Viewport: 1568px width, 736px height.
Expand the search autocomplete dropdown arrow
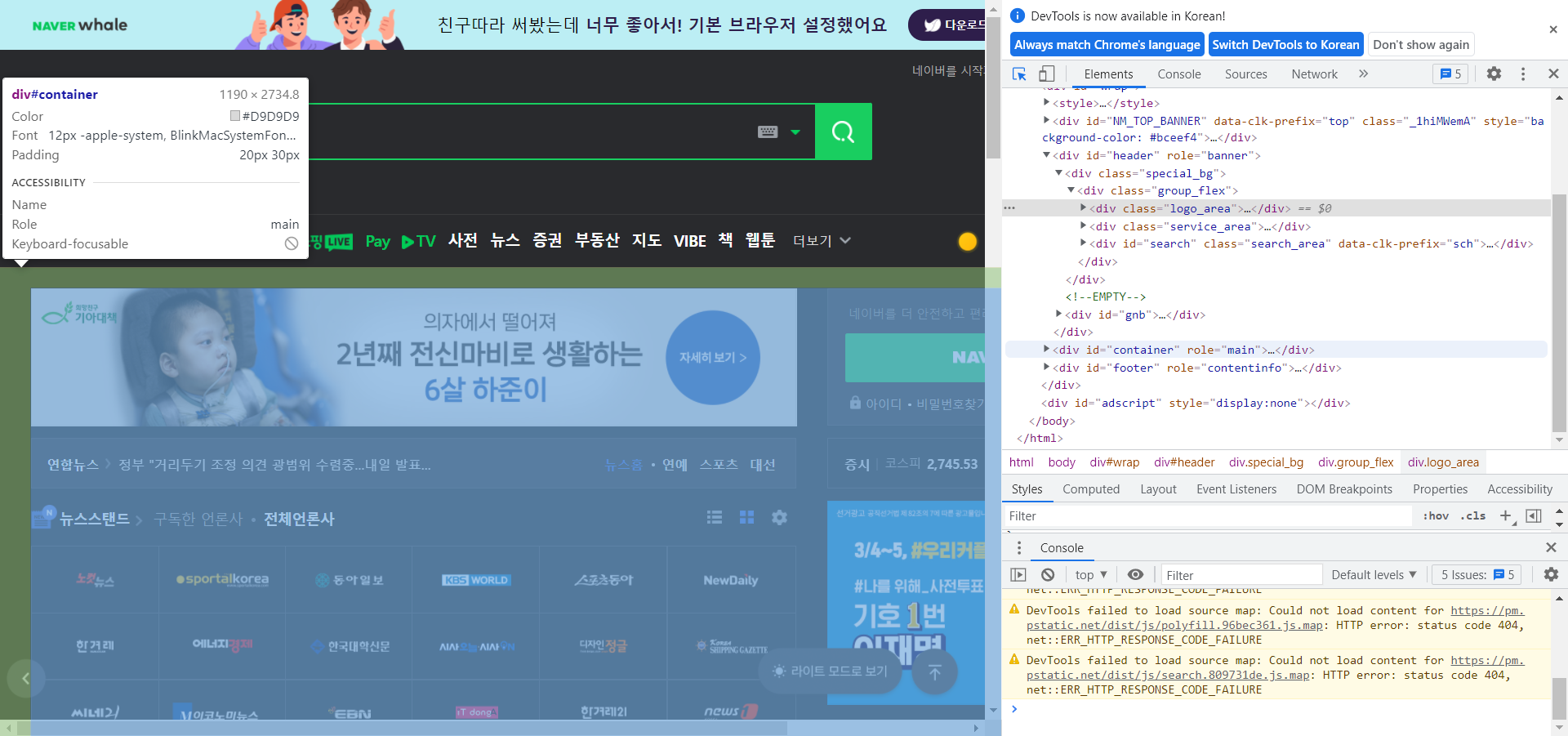tap(795, 132)
